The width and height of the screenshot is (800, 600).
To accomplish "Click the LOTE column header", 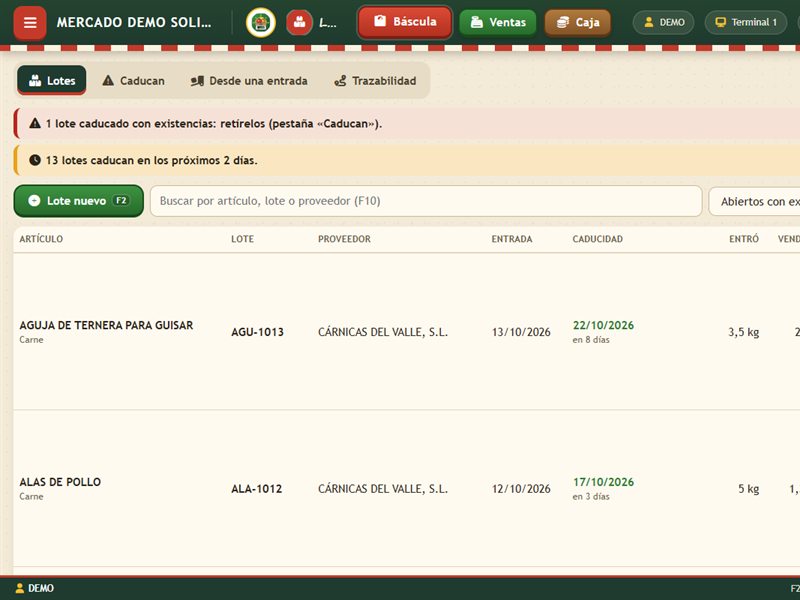I will click(x=242, y=239).
